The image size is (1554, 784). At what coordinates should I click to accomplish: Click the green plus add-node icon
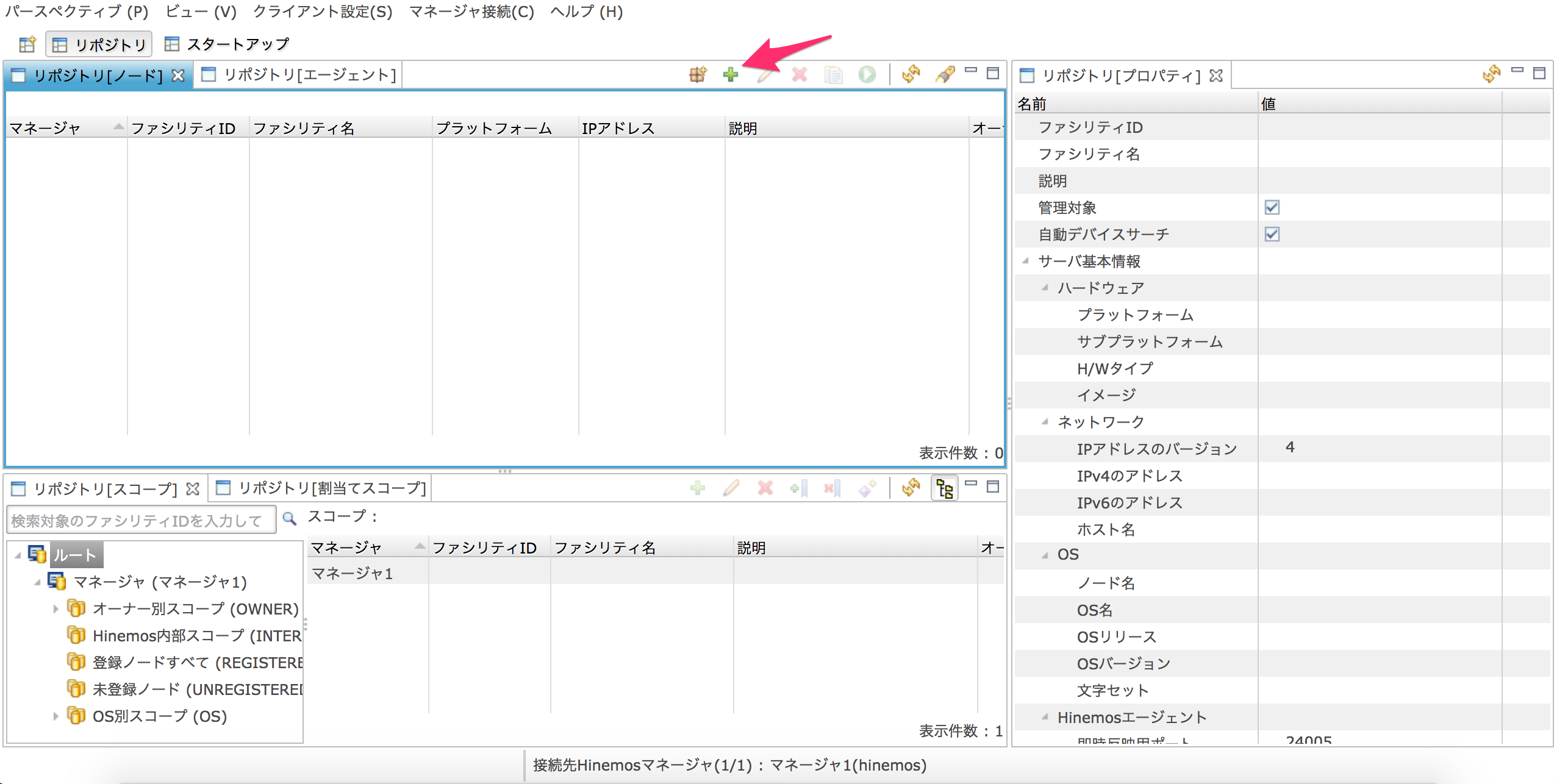coord(730,74)
